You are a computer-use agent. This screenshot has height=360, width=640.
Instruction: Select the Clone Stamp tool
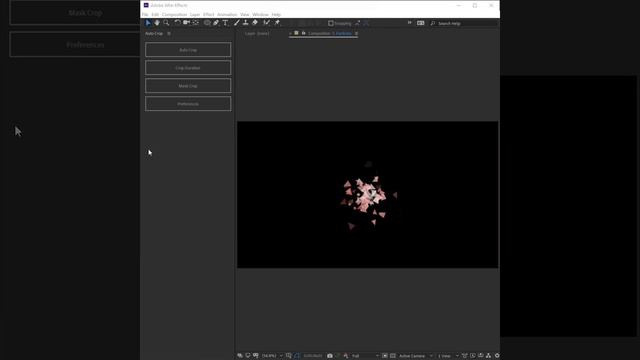245,23
